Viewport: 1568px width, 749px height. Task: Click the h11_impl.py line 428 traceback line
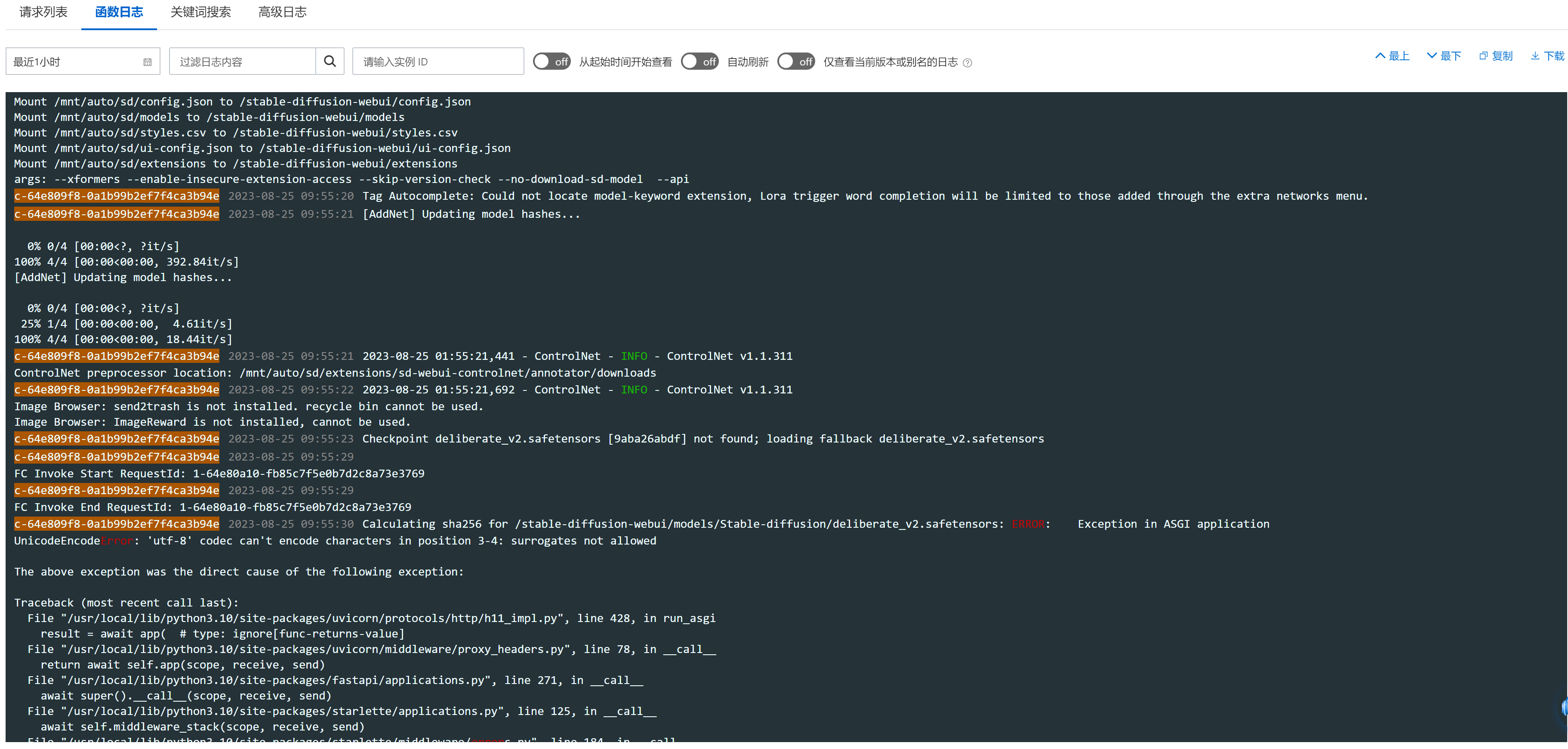(371, 618)
